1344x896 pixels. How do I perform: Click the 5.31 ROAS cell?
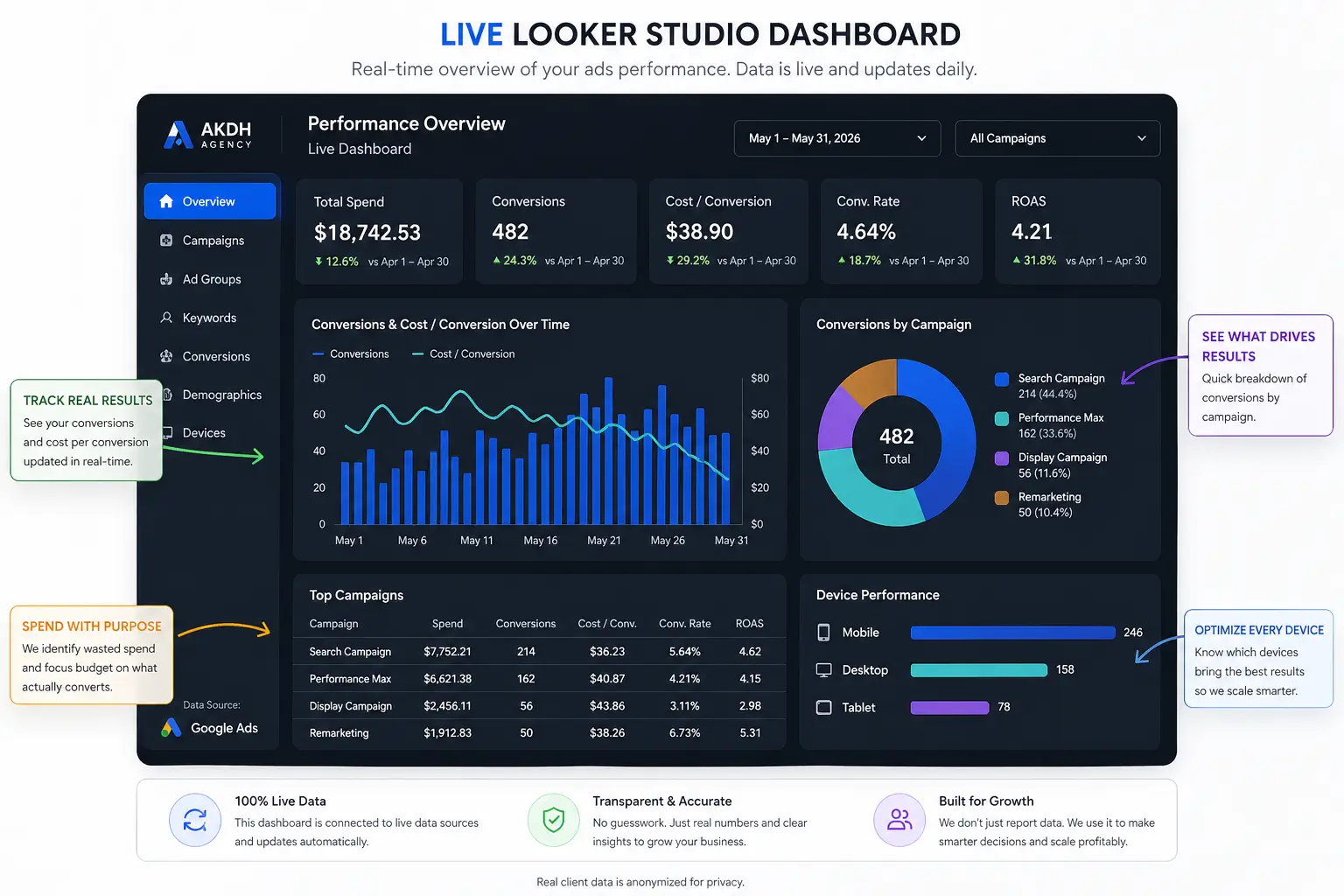click(x=750, y=733)
